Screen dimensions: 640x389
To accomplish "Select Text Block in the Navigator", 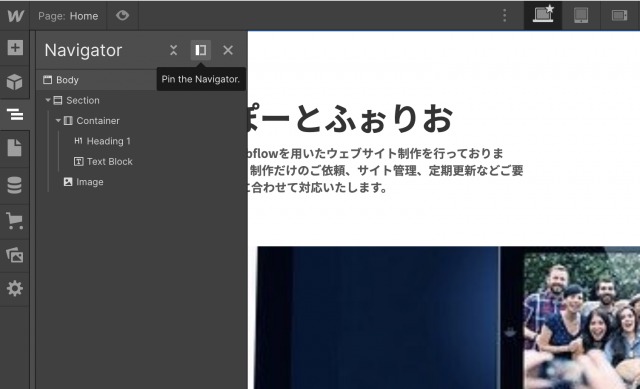I will click(109, 162).
